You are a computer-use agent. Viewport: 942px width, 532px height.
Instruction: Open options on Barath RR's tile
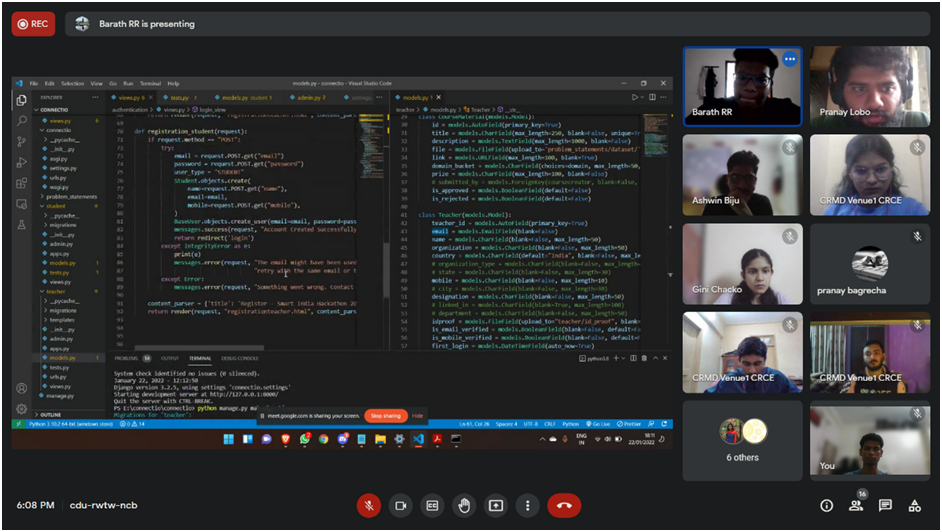(x=789, y=60)
